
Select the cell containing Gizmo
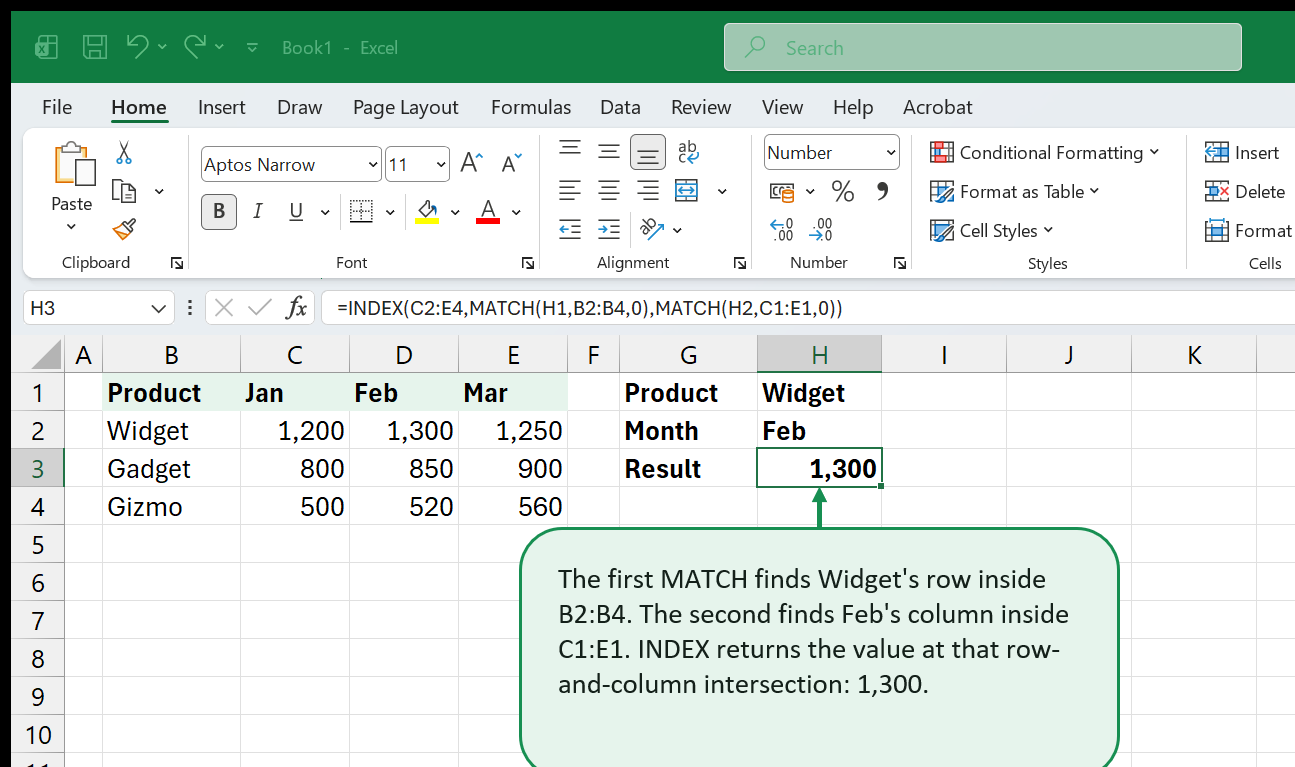(171, 506)
